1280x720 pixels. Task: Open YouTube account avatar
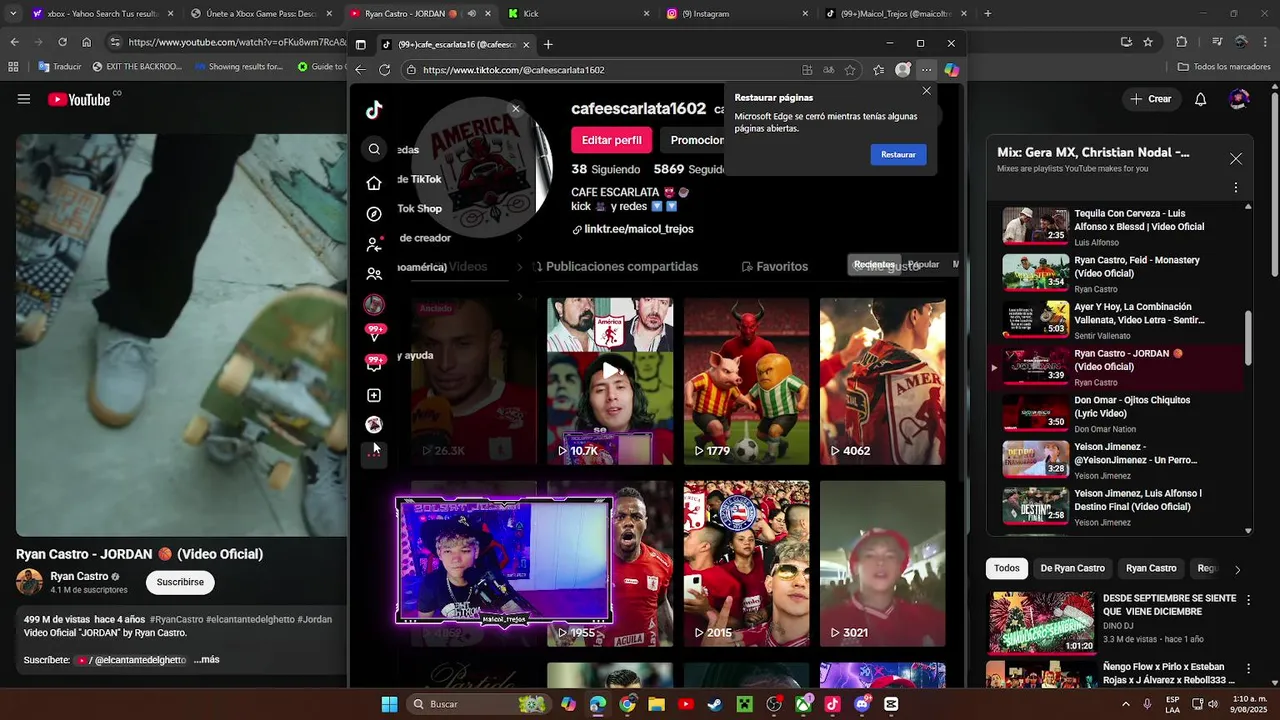pyautogui.click(x=1239, y=99)
